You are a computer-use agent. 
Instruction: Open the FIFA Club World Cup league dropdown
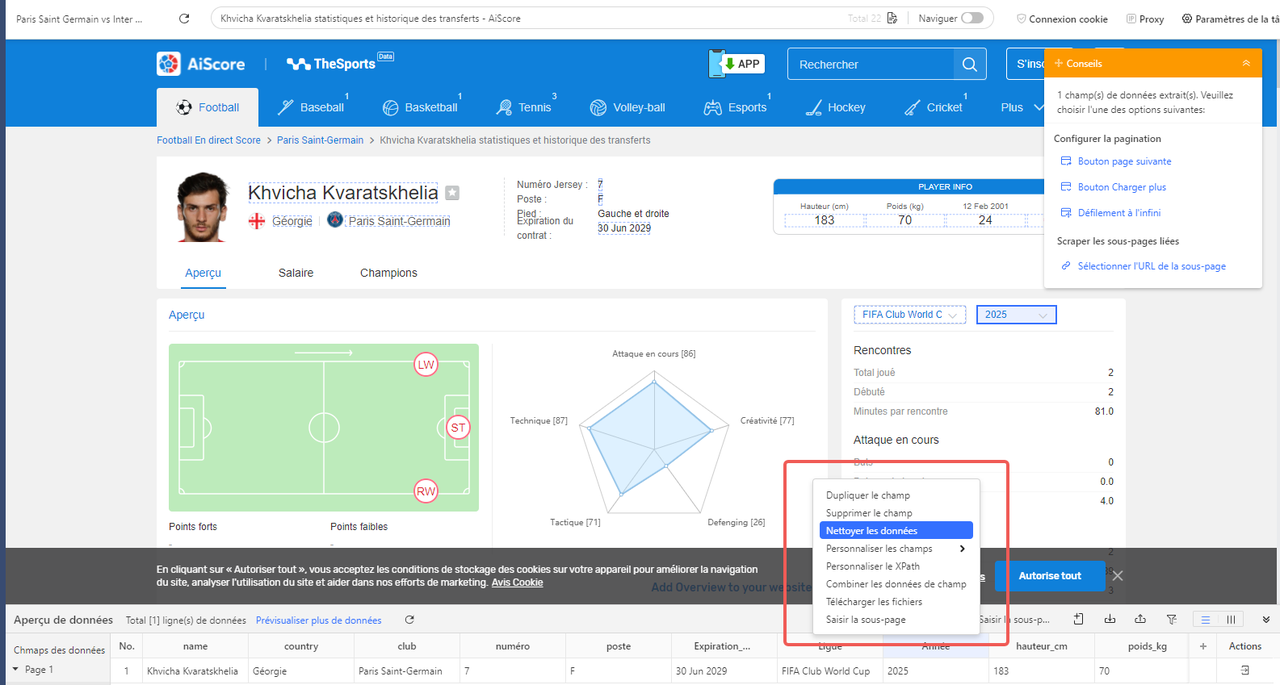(x=910, y=315)
